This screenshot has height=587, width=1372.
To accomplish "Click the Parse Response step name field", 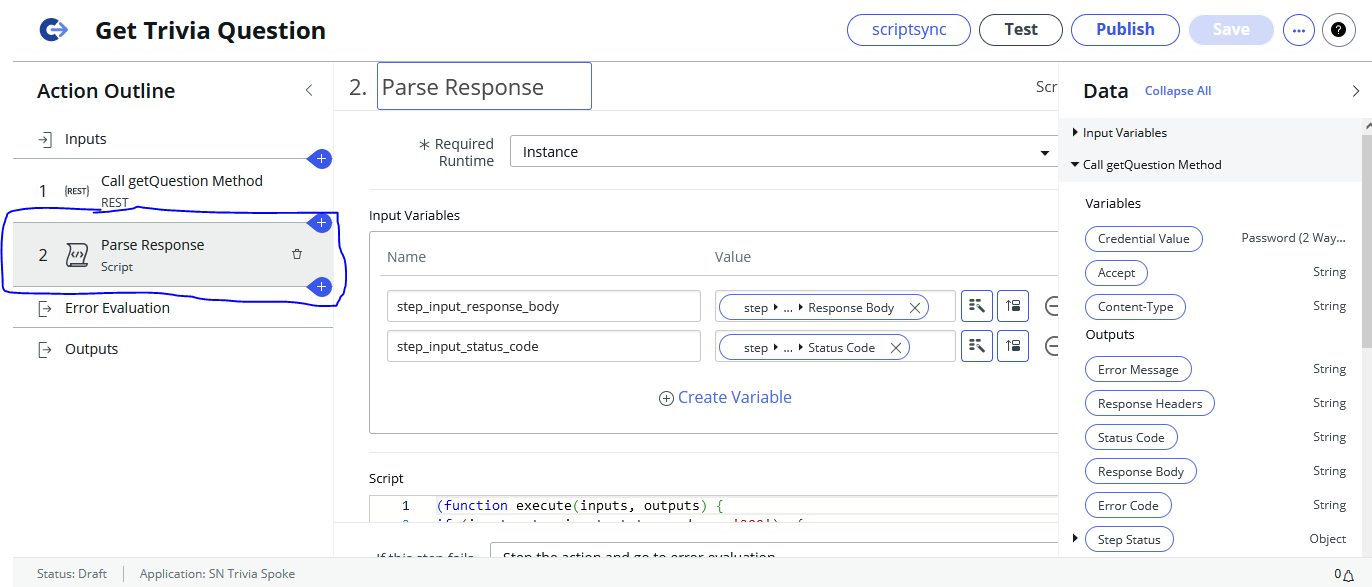I will point(484,87).
